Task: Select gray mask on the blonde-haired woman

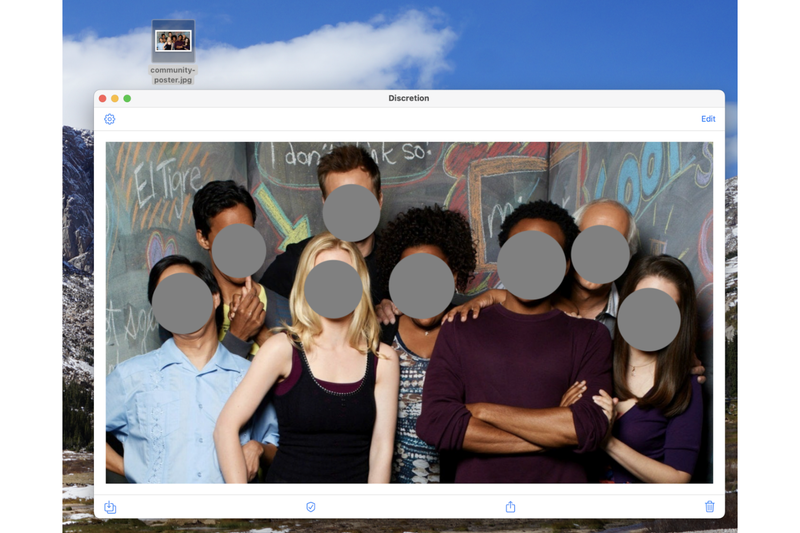Action: [x=332, y=289]
